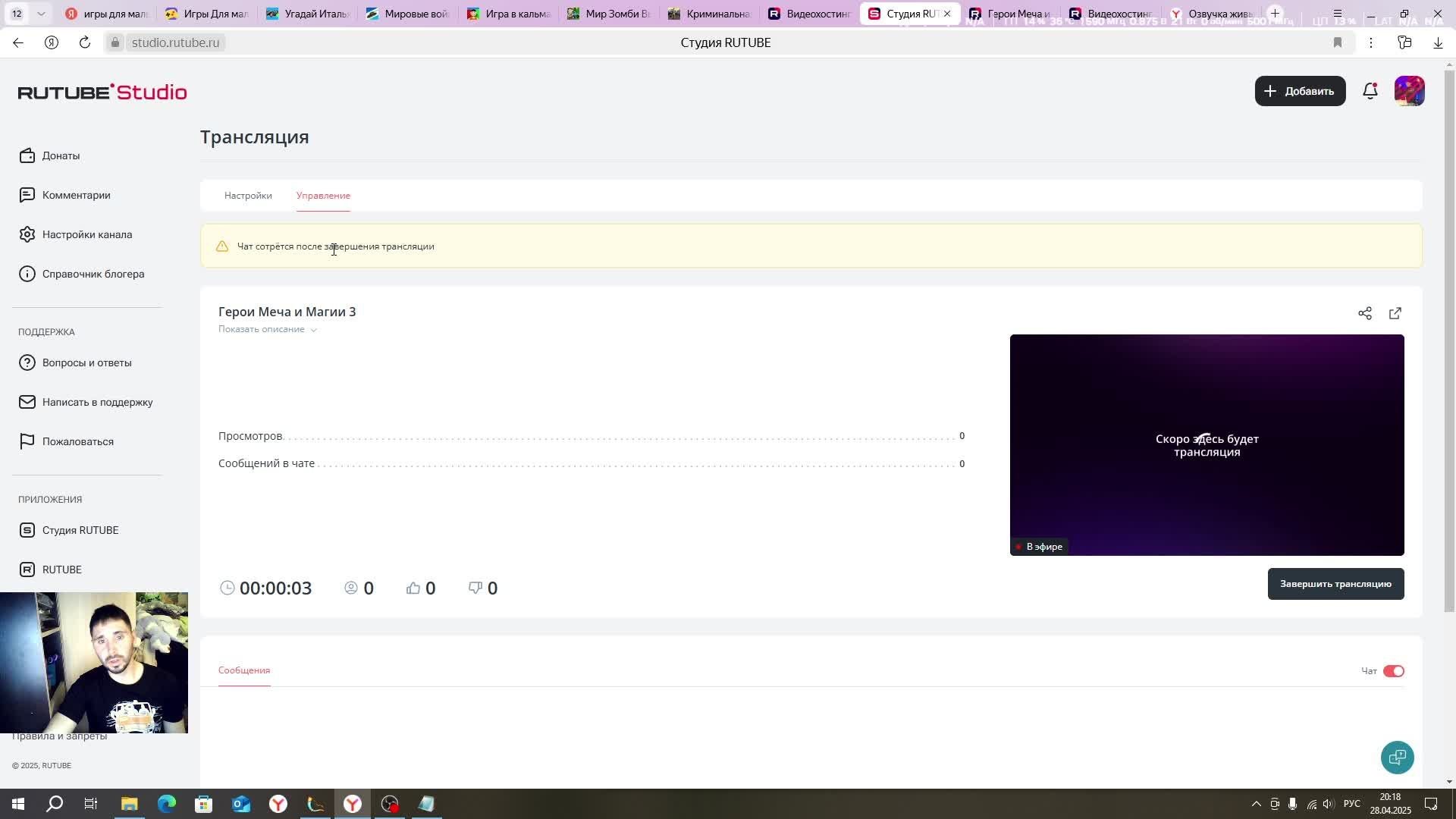Click the Добавить button
Screen dimensions: 1456x819
[x=1300, y=91]
